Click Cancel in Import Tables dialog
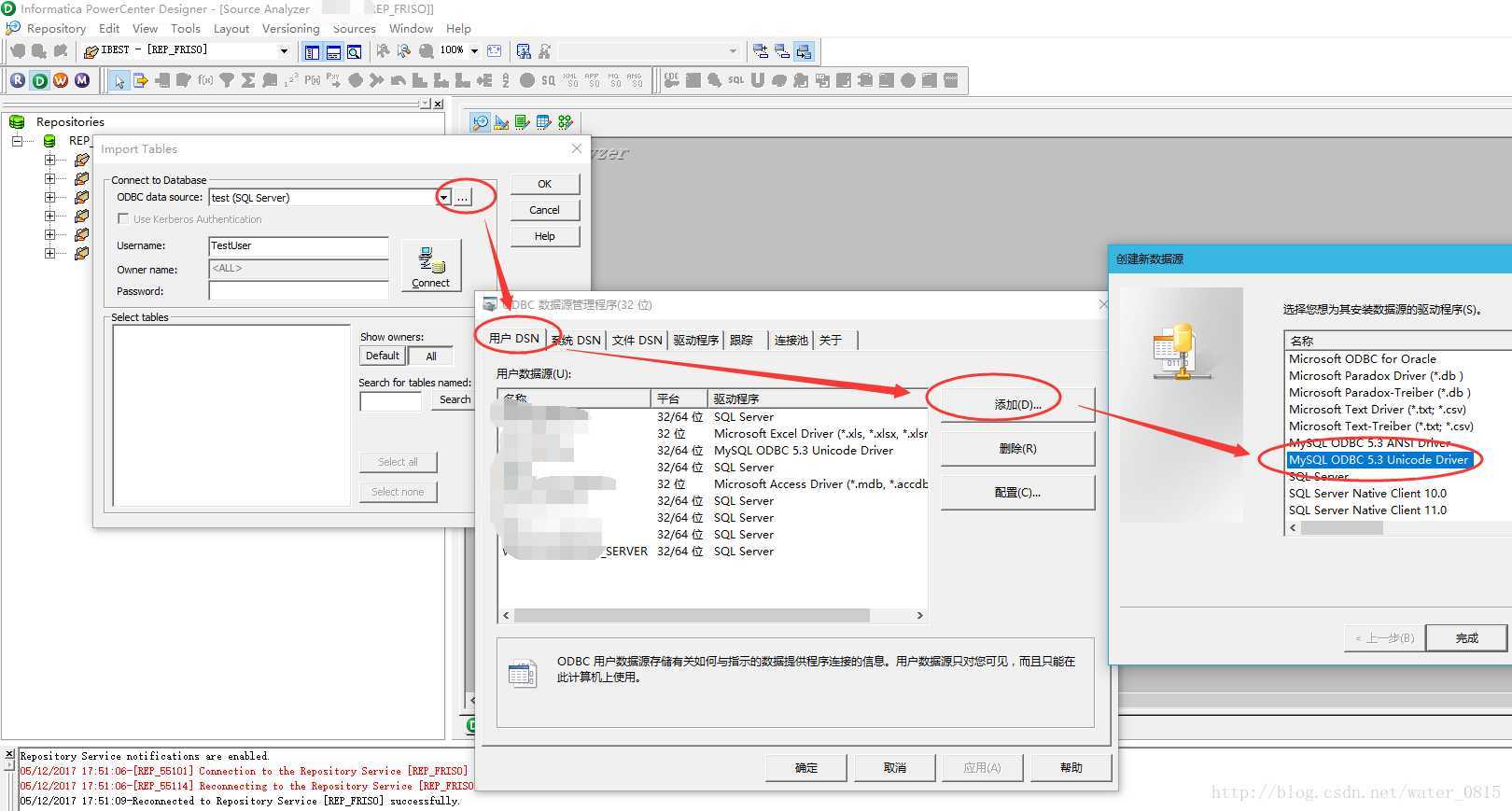 click(545, 210)
